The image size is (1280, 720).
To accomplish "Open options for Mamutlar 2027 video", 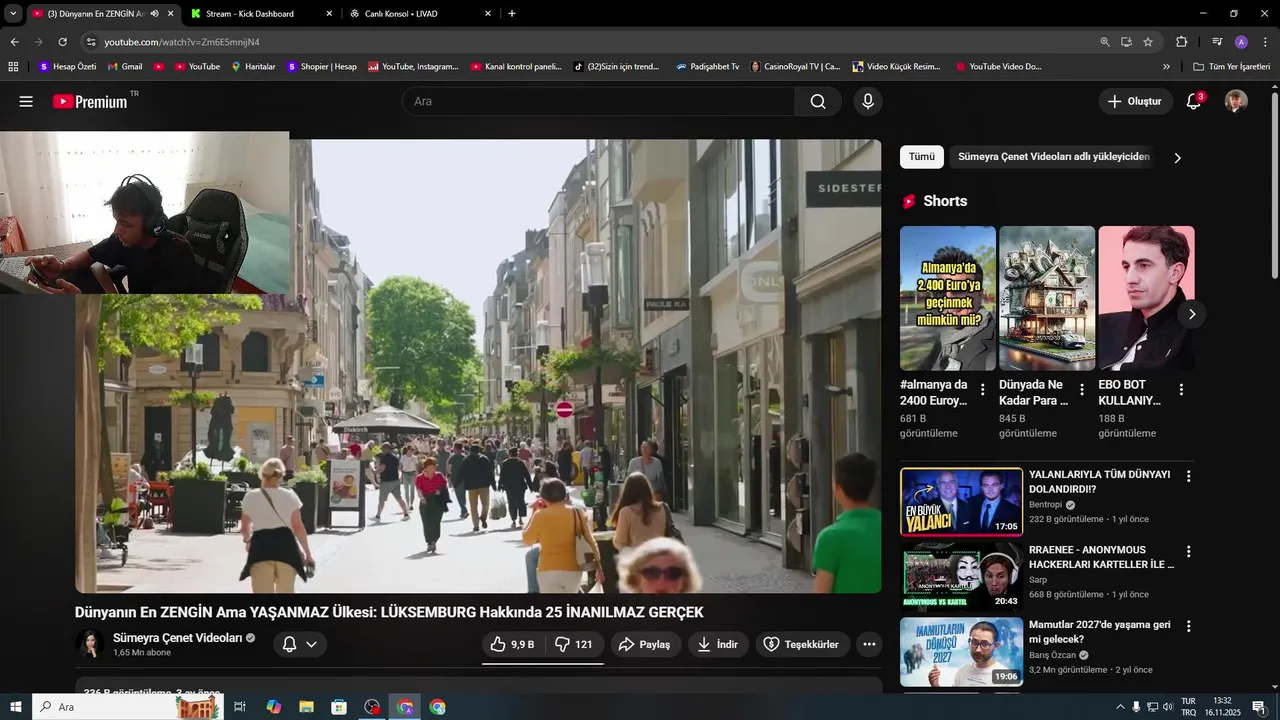I will pyautogui.click(x=1189, y=626).
